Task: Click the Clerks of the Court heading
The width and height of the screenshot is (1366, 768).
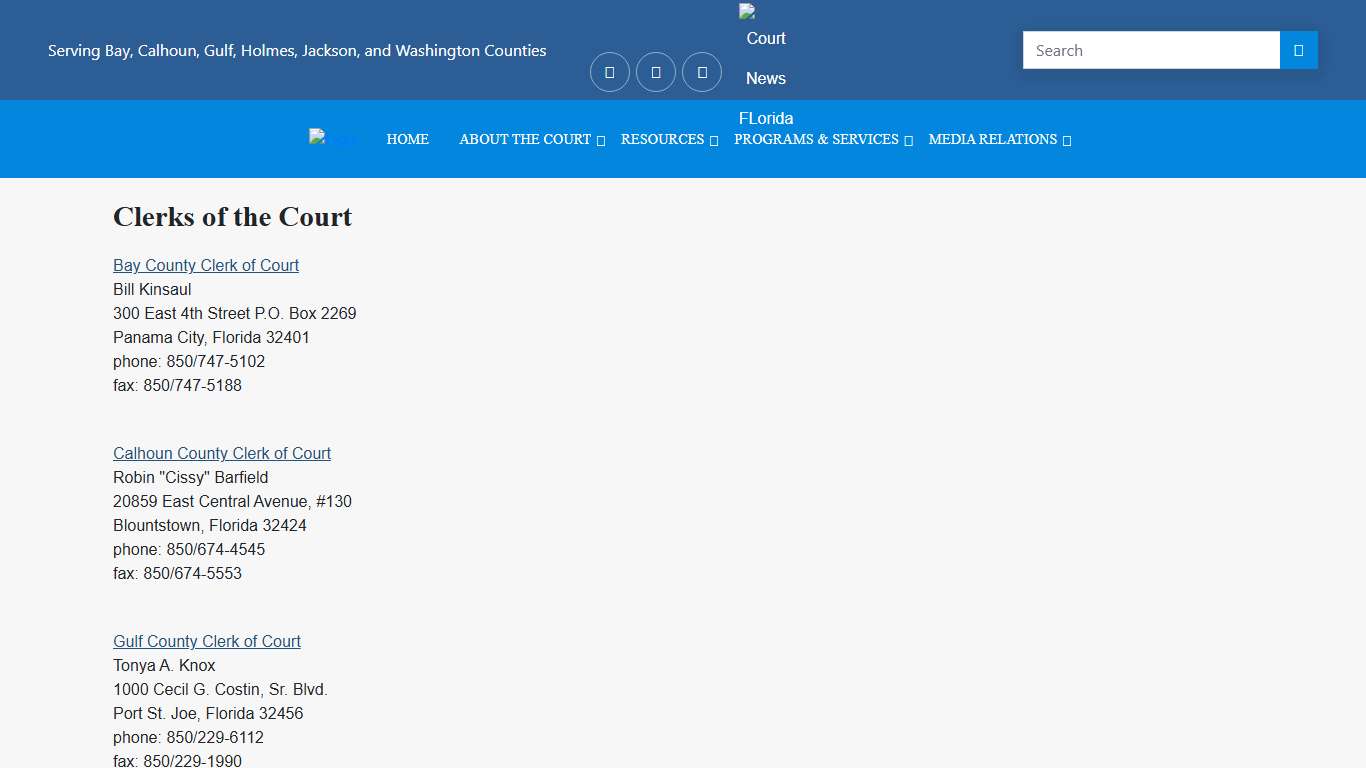Action: click(232, 217)
